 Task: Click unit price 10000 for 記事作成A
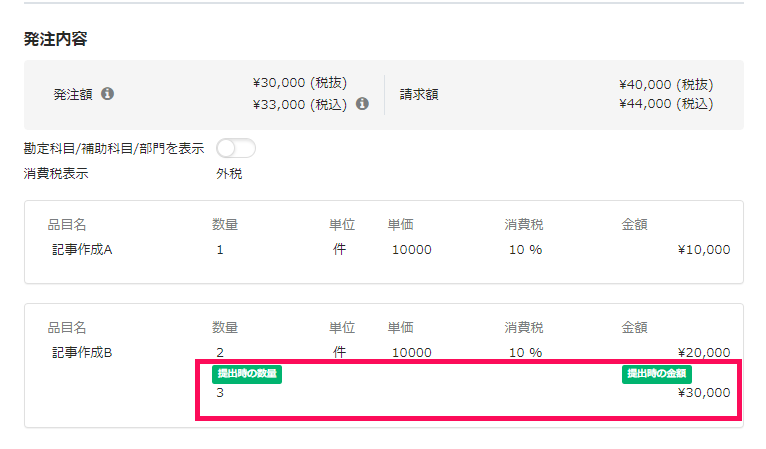[x=412, y=250]
